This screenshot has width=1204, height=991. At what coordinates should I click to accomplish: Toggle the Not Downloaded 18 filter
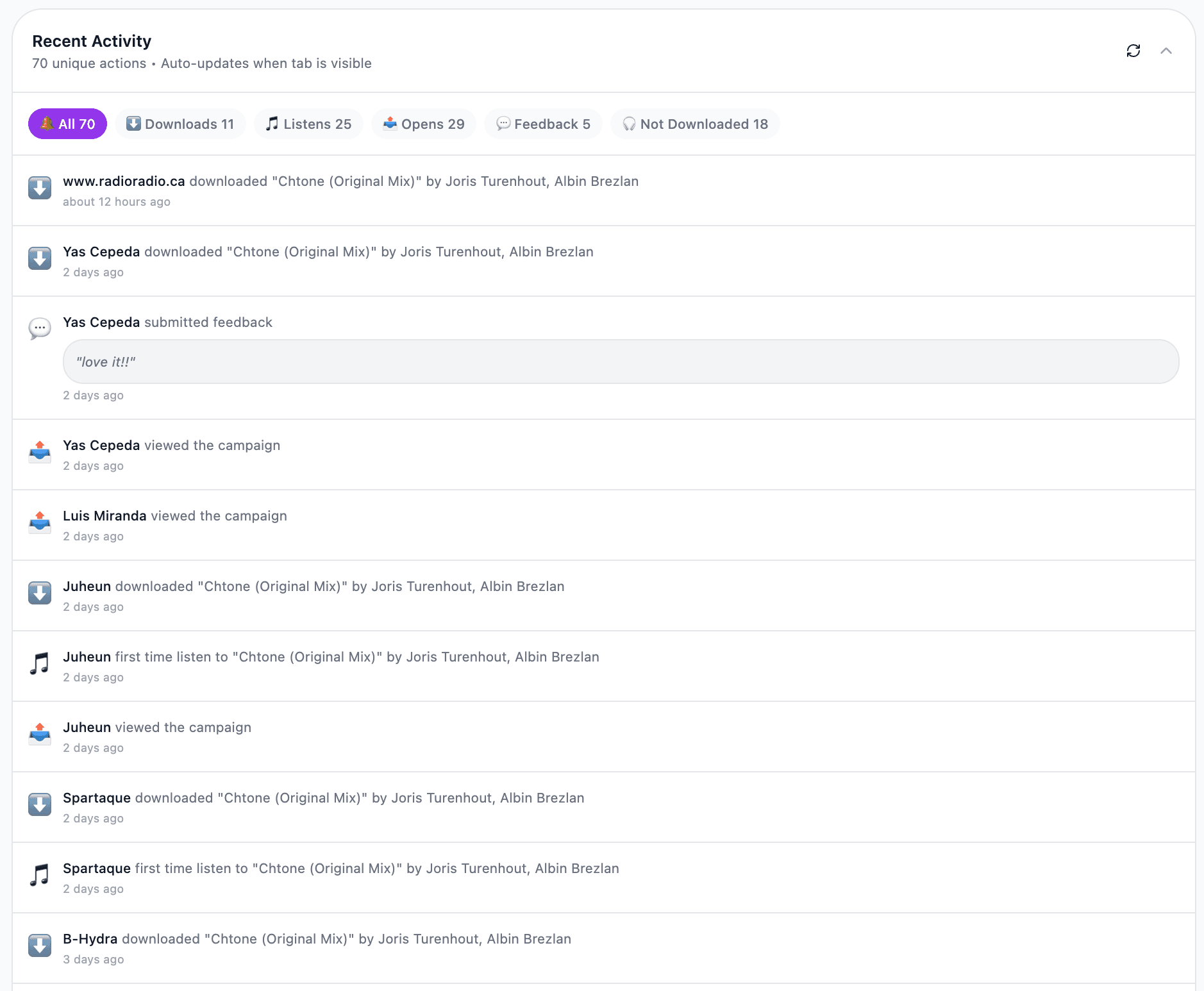(695, 124)
